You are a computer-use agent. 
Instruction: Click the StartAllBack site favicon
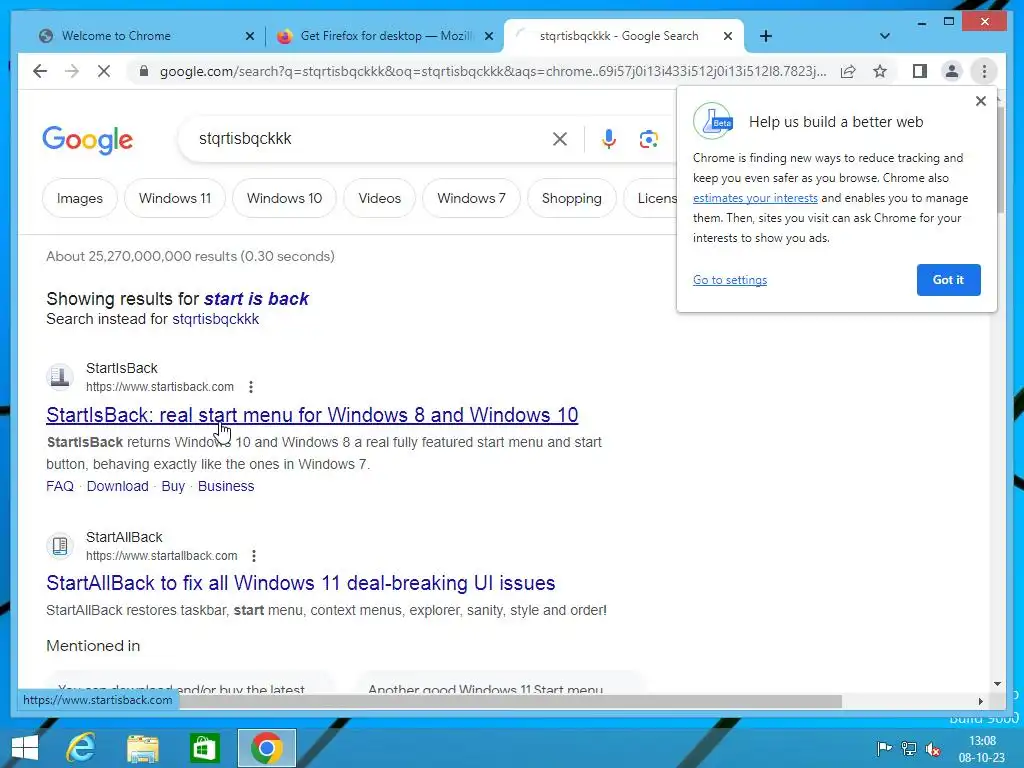(x=60, y=545)
